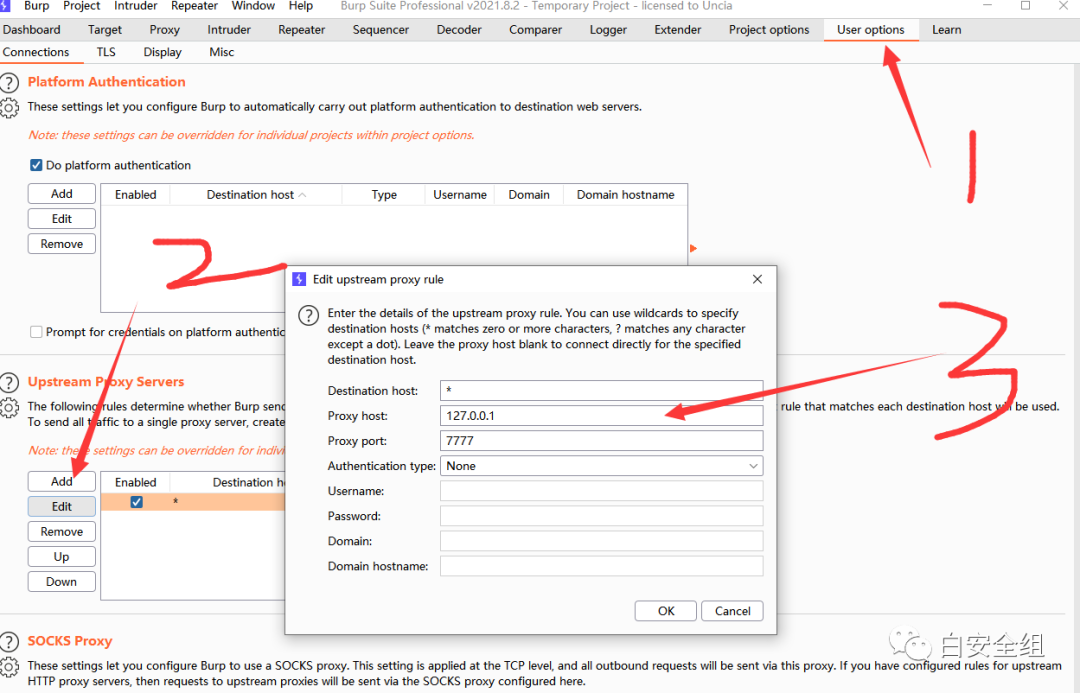
Task: Open SOCKS Proxy gear options
Action: click(x=10, y=667)
